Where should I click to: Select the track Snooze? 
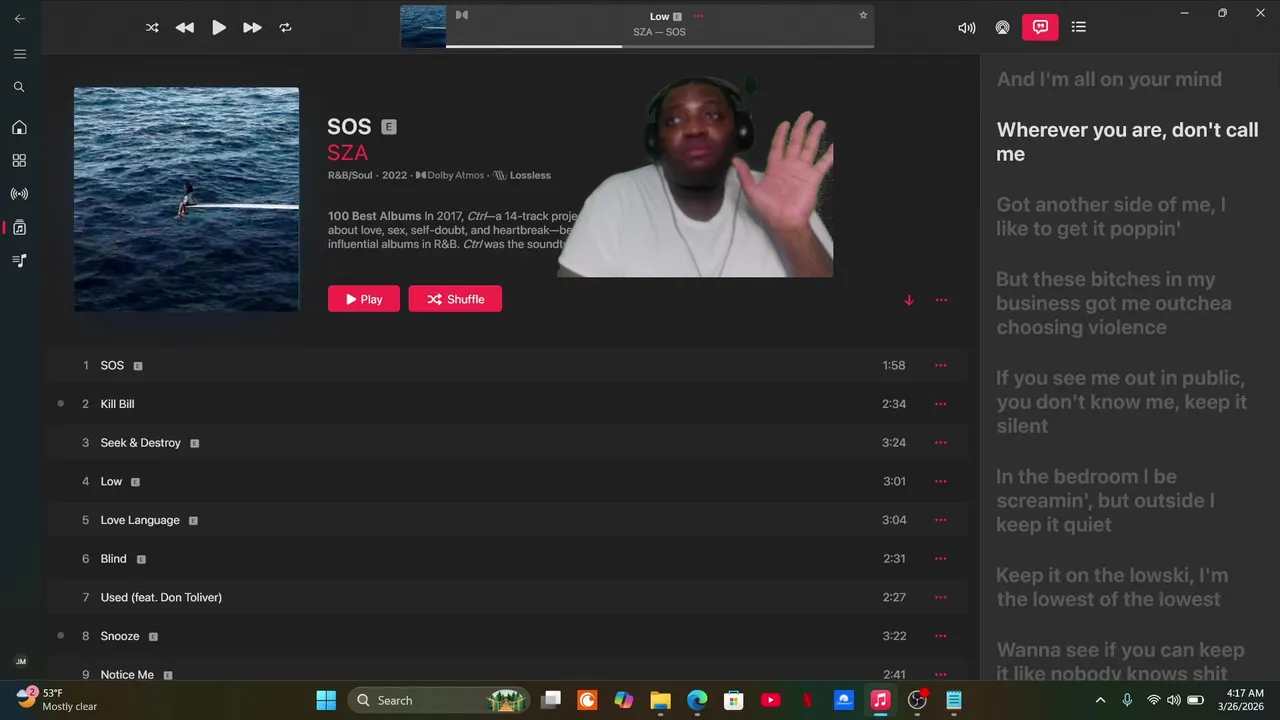pyautogui.click(x=507, y=636)
